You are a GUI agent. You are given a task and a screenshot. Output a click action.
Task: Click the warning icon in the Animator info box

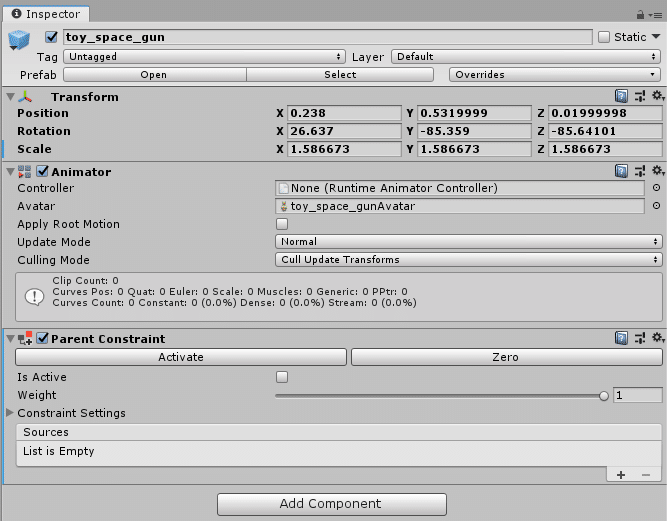(x=34, y=296)
